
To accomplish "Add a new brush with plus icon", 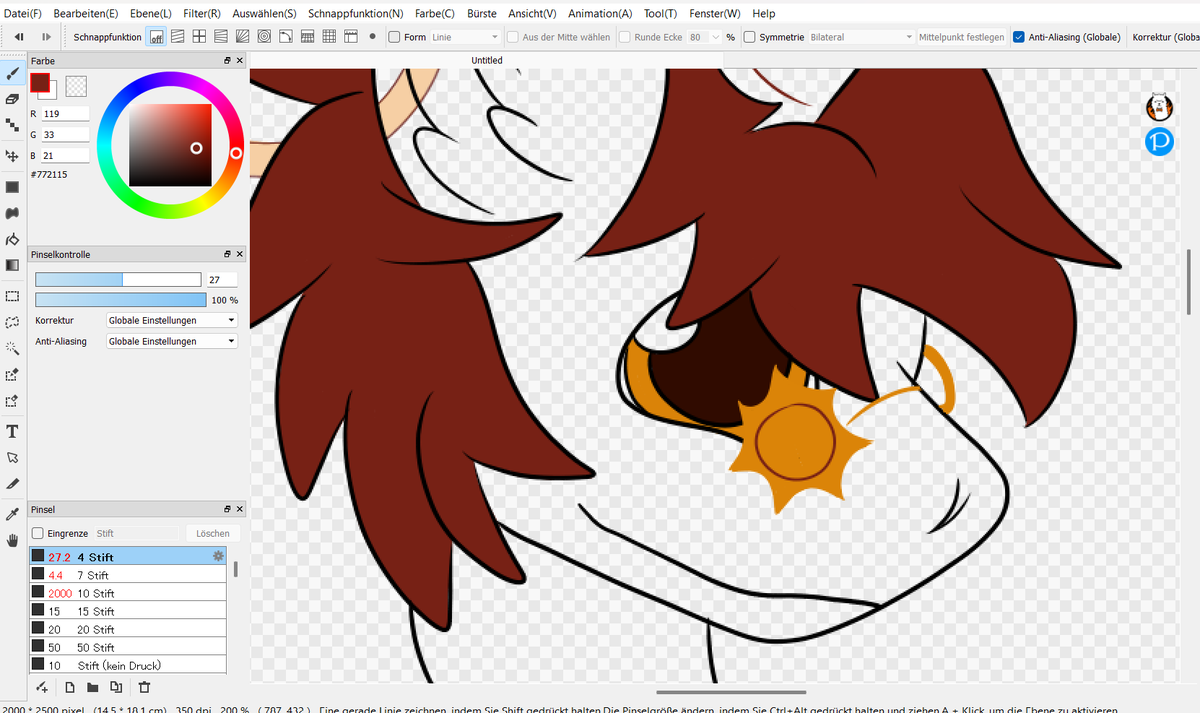I will (42, 687).
